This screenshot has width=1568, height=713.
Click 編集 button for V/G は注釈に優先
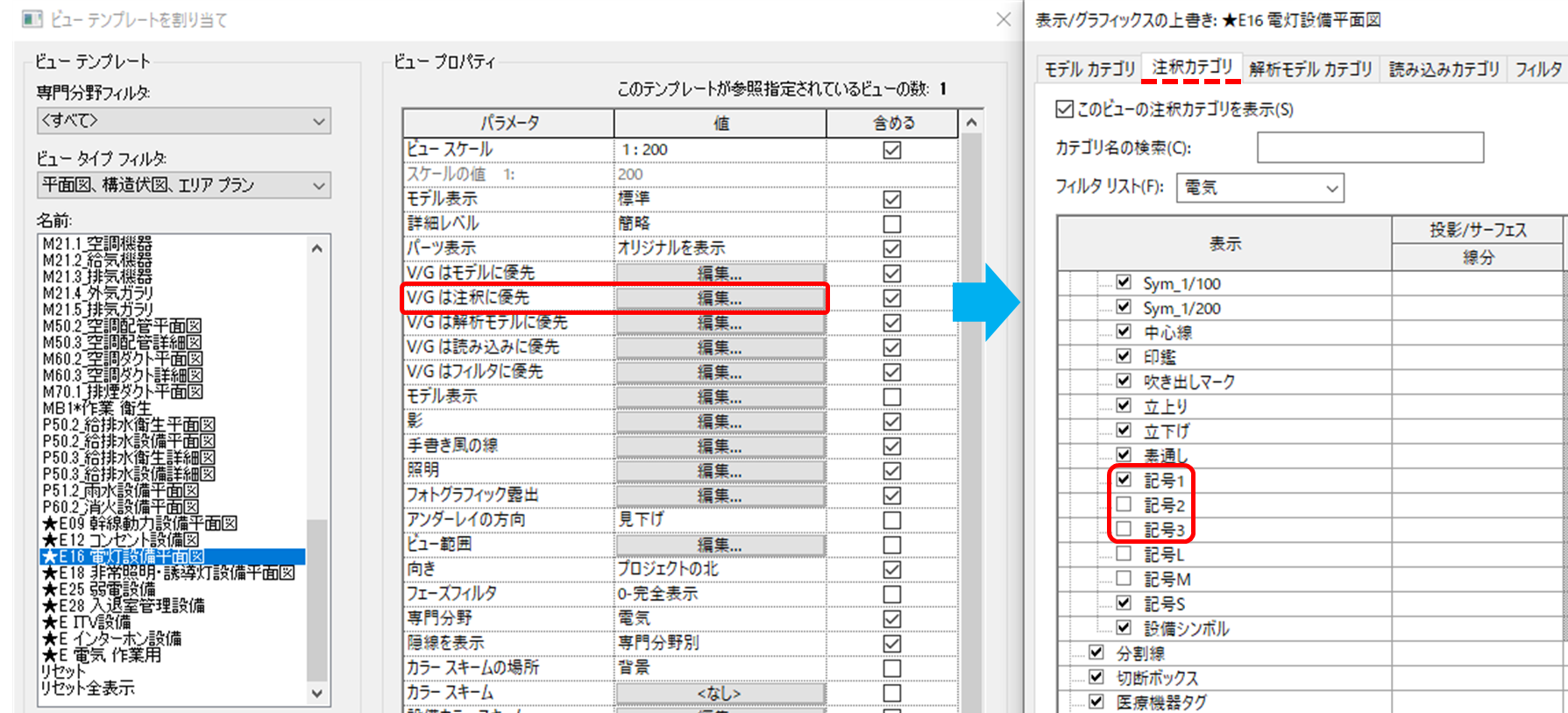720,298
